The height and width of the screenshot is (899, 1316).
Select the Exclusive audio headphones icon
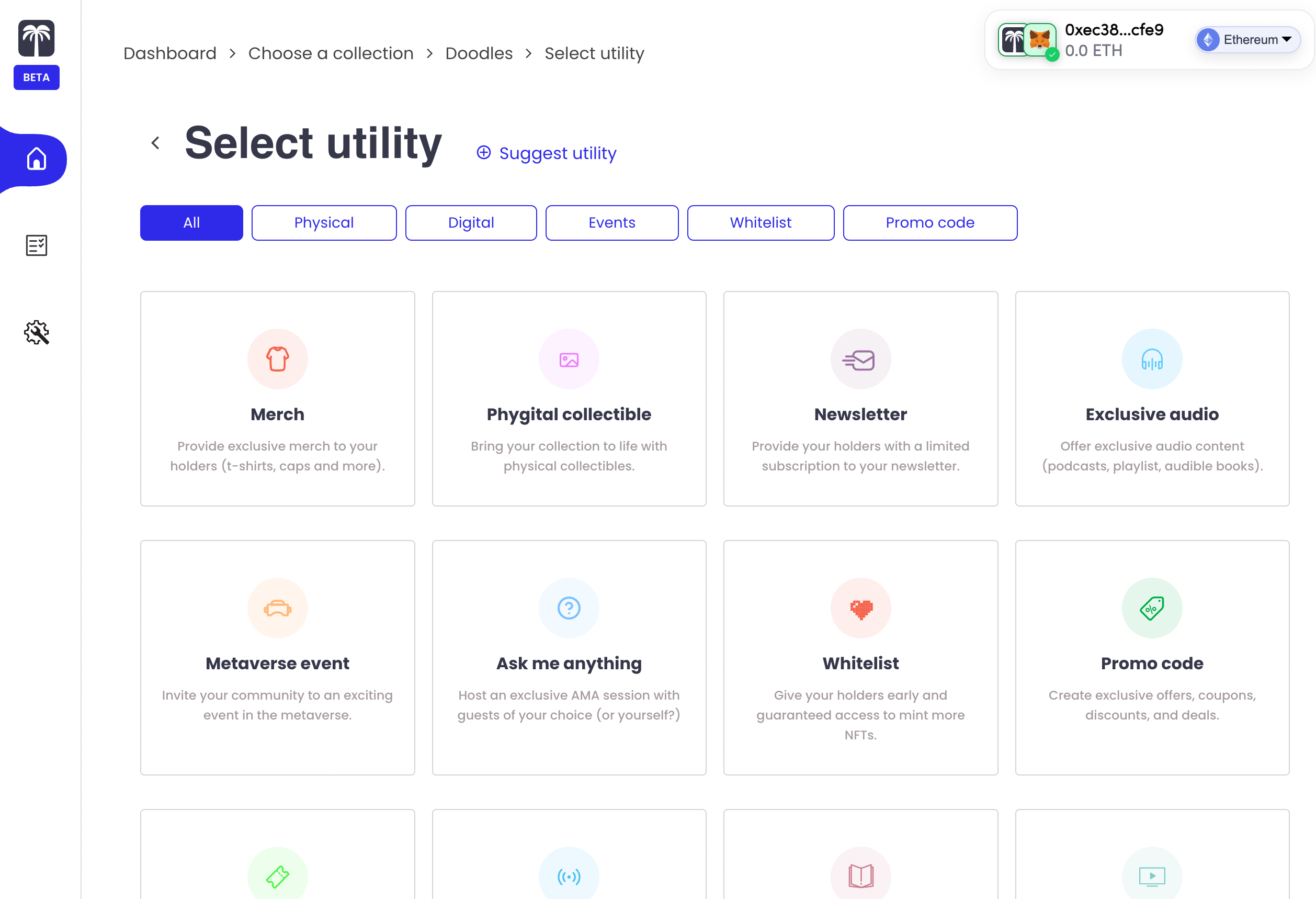point(1152,358)
